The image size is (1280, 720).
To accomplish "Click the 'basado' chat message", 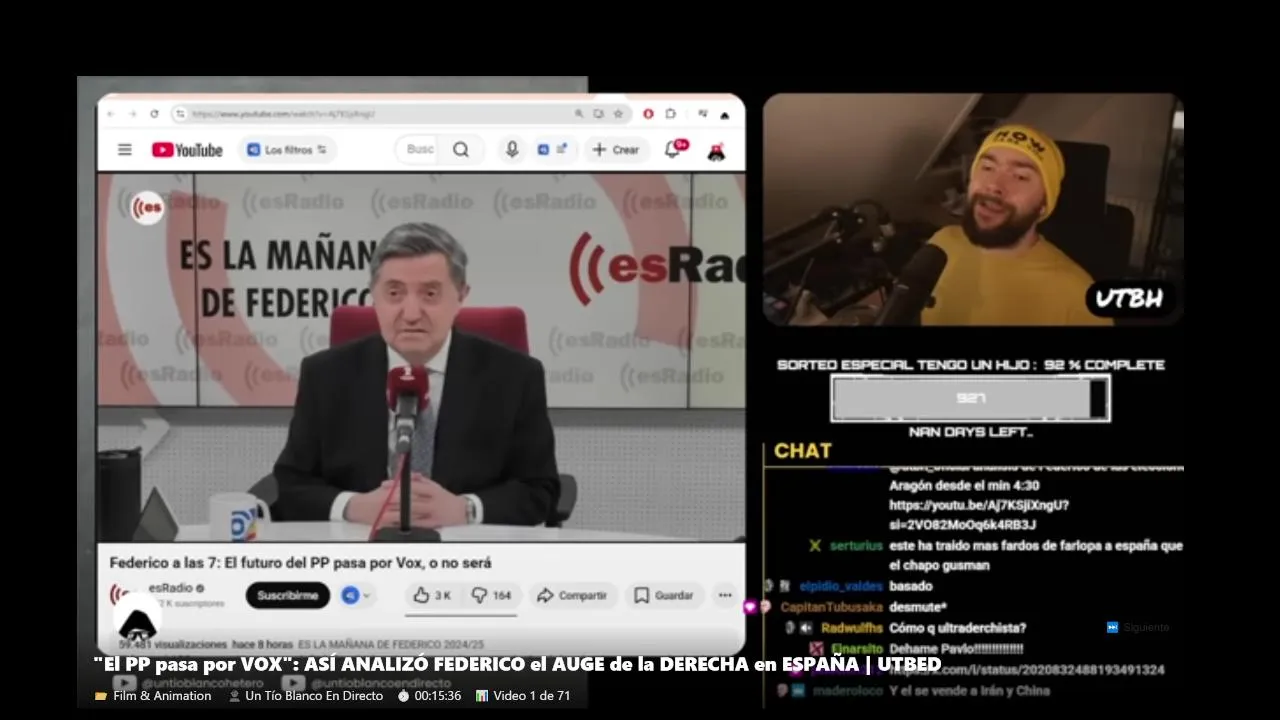I will pyautogui.click(x=910, y=586).
